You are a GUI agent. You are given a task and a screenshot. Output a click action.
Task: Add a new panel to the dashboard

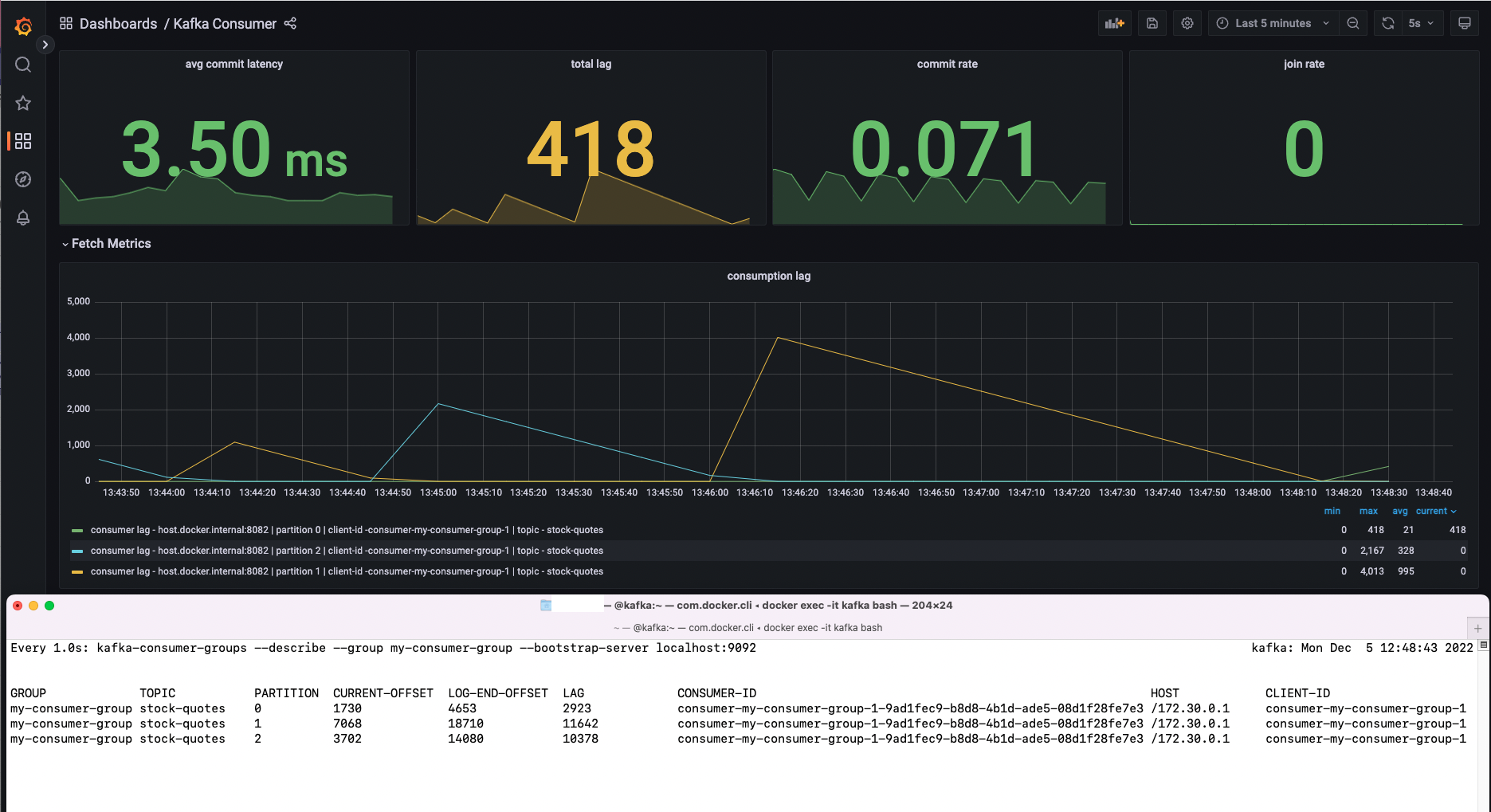(x=1114, y=23)
